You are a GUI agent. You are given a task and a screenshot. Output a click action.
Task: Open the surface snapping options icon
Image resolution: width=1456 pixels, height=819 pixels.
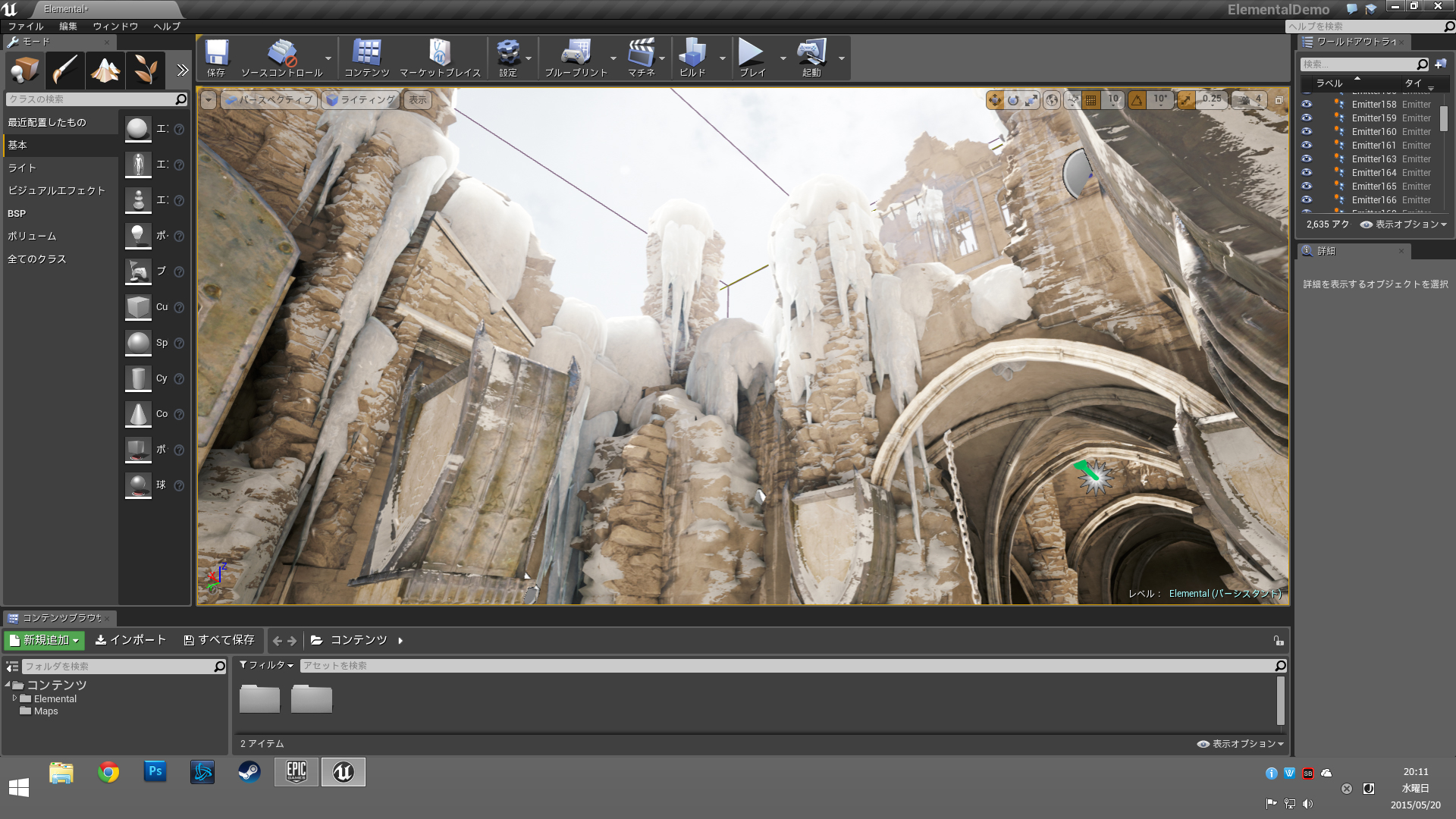point(1072,99)
